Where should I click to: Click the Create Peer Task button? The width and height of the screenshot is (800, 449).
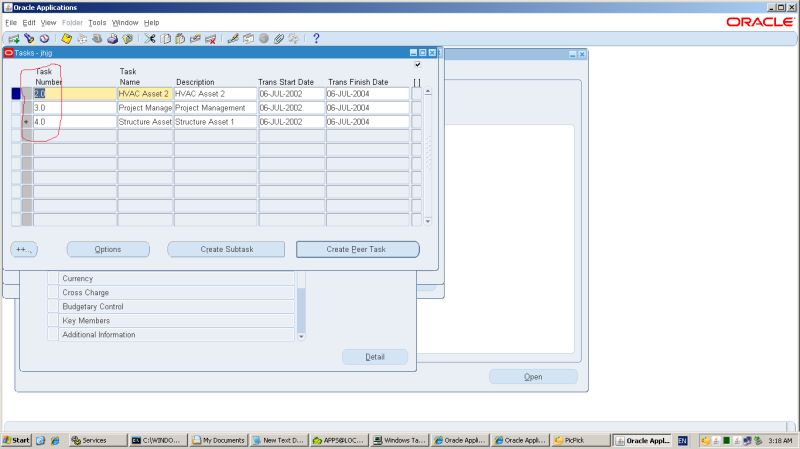(x=358, y=250)
